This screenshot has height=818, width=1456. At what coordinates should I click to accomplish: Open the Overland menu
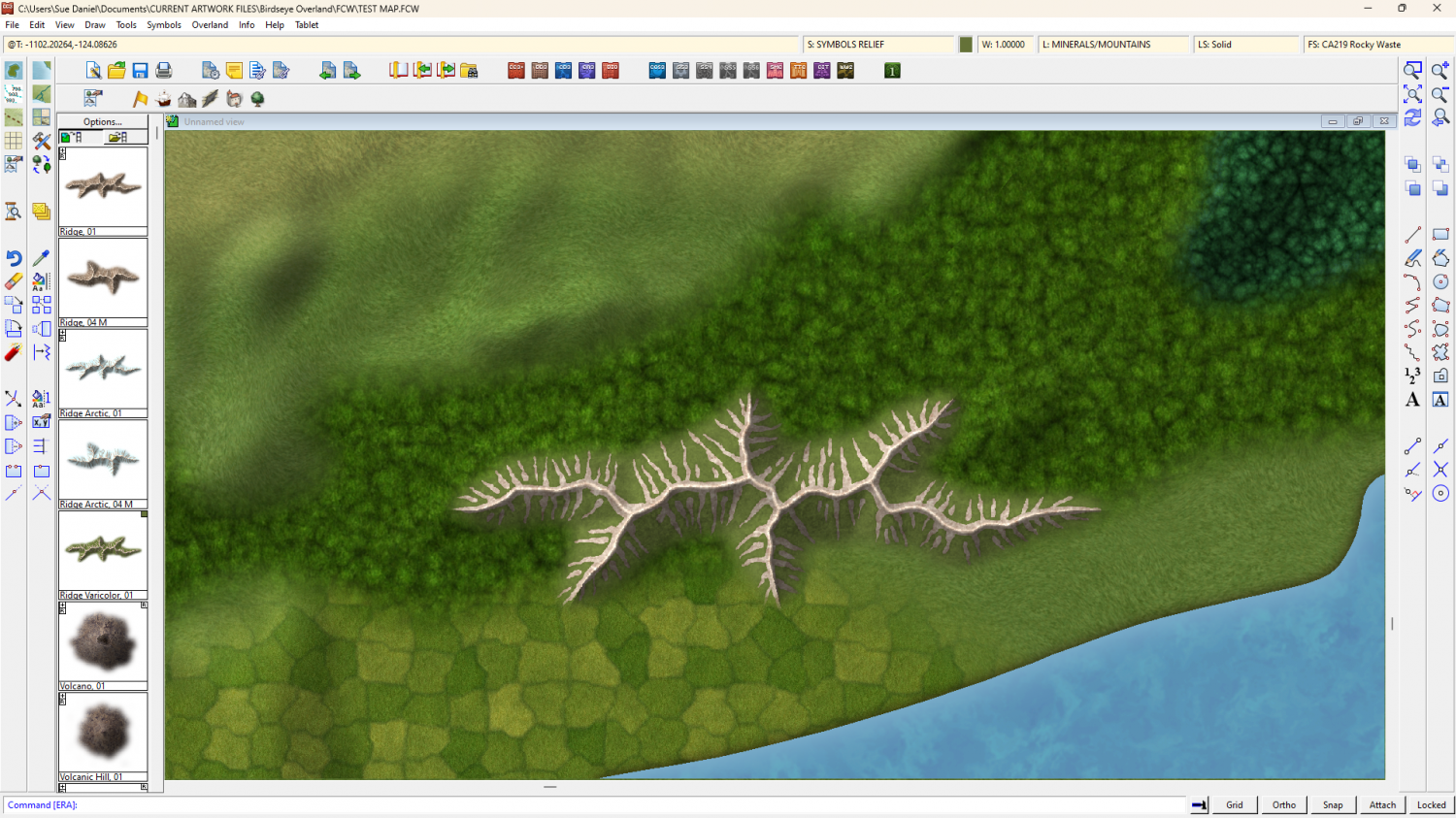pyautogui.click(x=210, y=25)
